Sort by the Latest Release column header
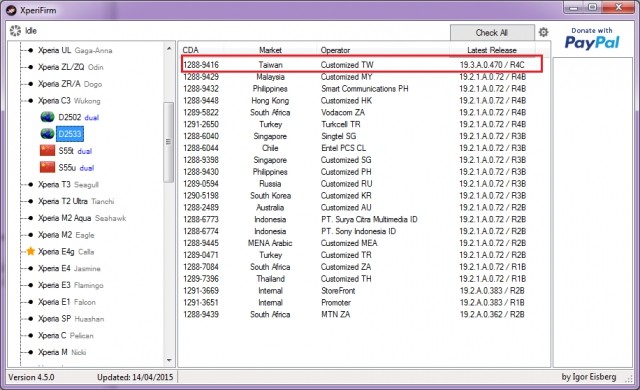640x390 pixels. (492, 50)
